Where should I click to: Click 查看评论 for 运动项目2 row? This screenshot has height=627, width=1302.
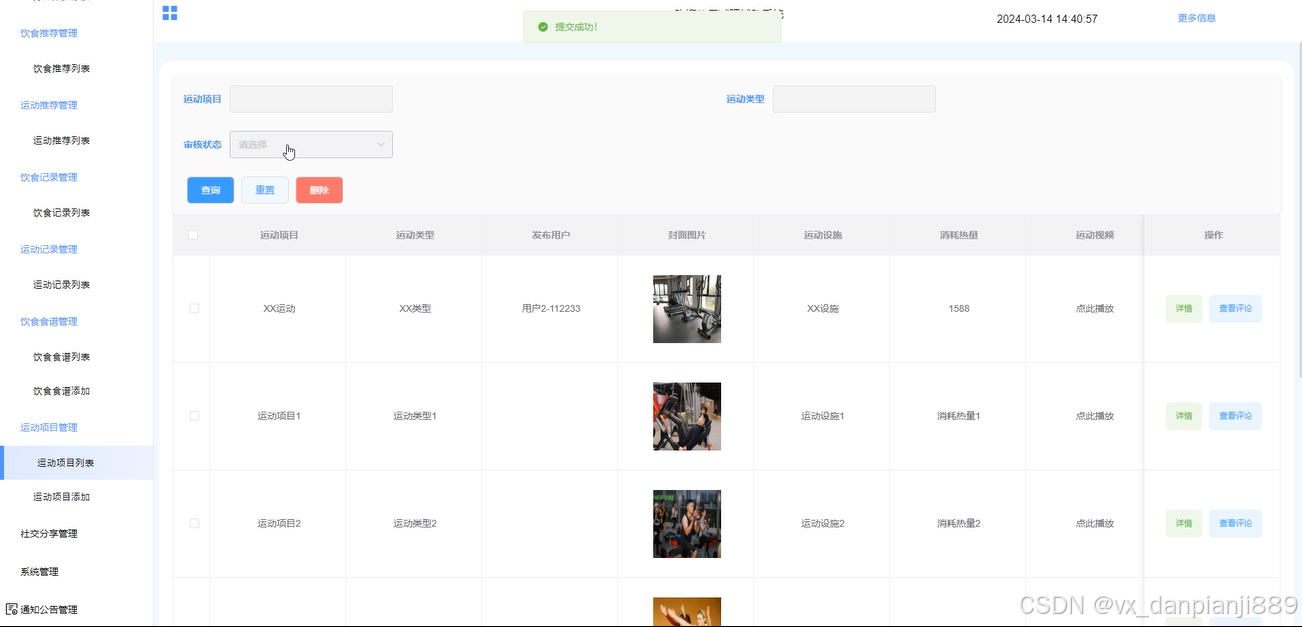[1235, 523]
